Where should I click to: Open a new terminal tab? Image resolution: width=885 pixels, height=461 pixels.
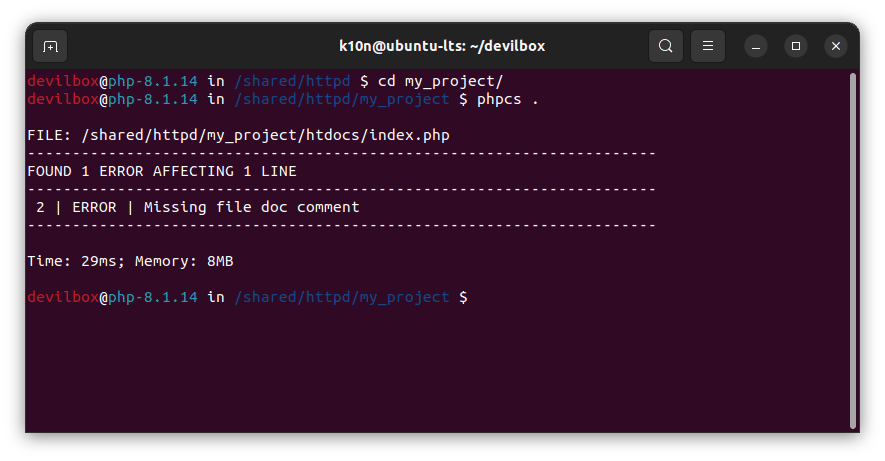(x=51, y=46)
